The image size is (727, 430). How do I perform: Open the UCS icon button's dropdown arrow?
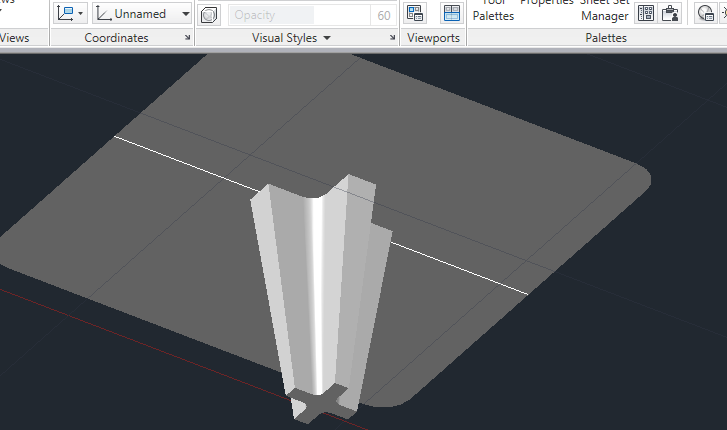point(81,14)
